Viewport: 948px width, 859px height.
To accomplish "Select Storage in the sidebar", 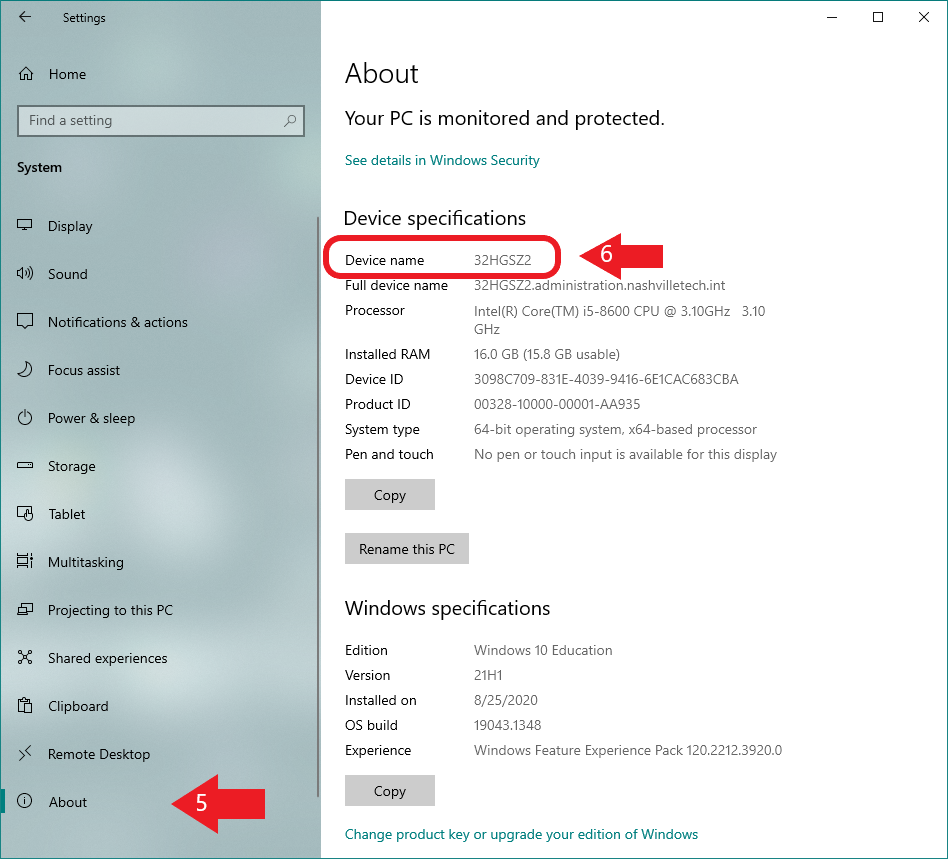I will tap(159, 466).
